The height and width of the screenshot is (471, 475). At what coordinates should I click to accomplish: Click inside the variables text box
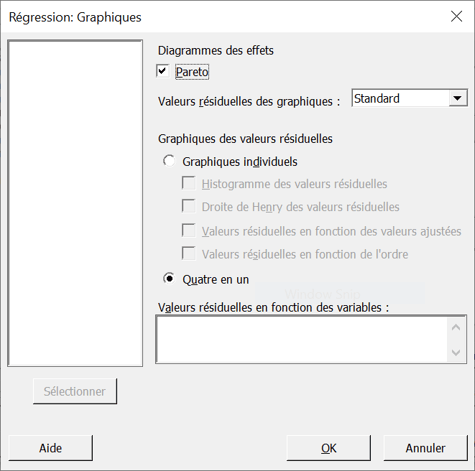coord(303,339)
